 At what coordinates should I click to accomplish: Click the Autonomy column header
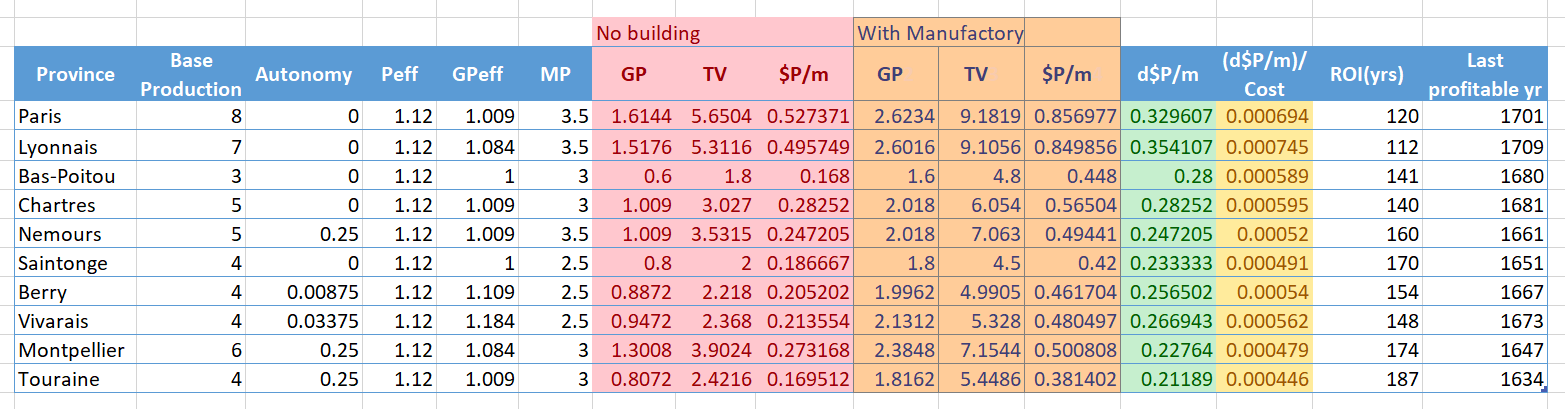pos(303,74)
